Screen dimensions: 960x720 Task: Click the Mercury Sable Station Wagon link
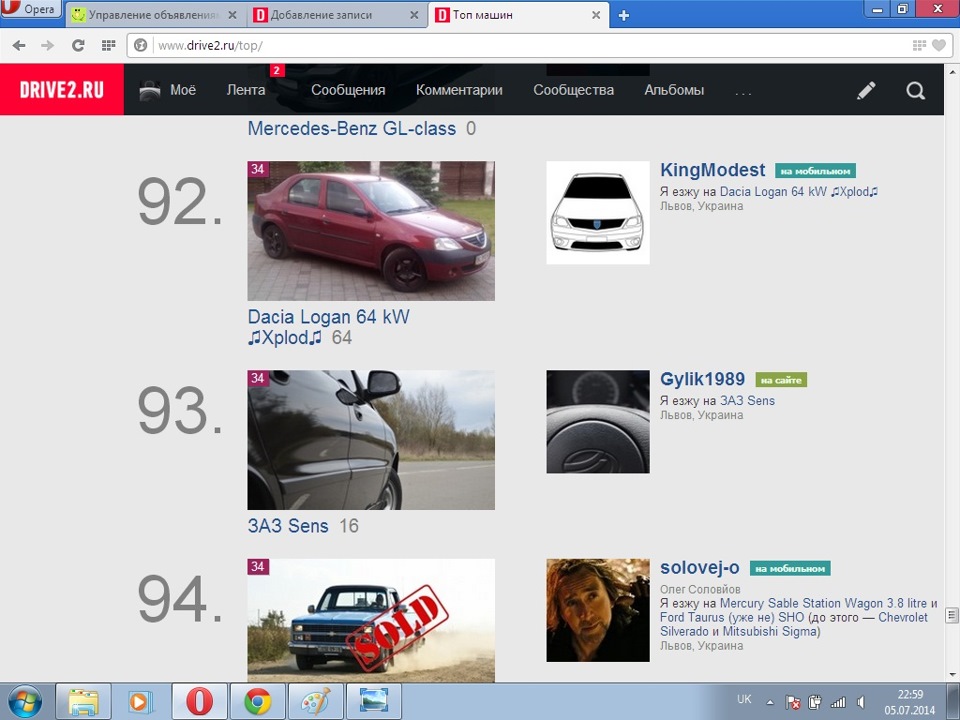tap(823, 603)
